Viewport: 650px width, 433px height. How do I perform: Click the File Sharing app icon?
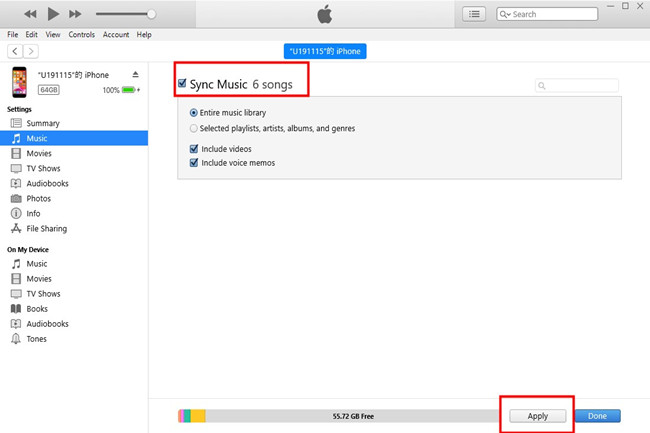coord(16,228)
